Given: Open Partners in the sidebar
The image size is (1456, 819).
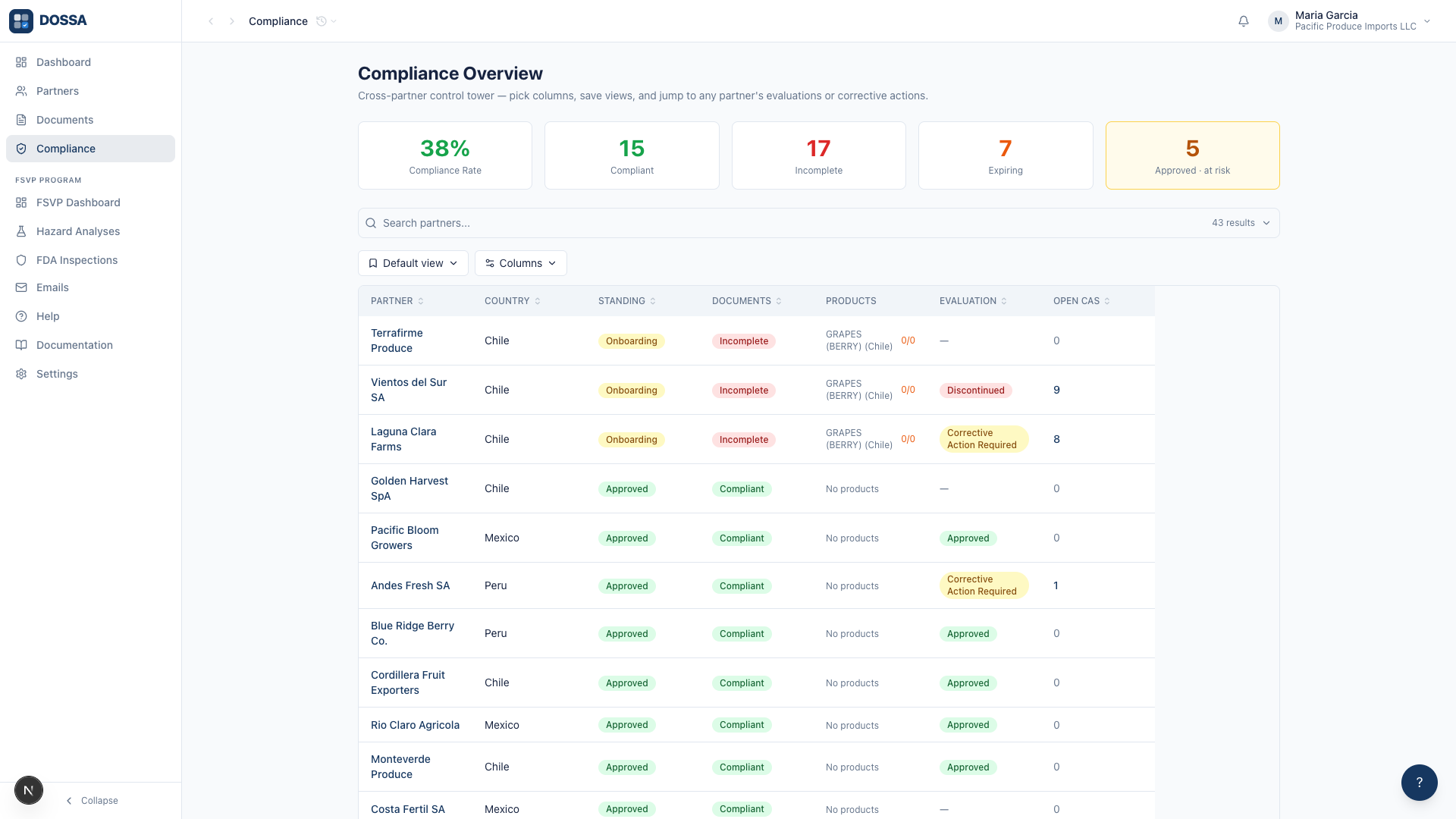Looking at the screenshot, I should [x=90, y=91].
